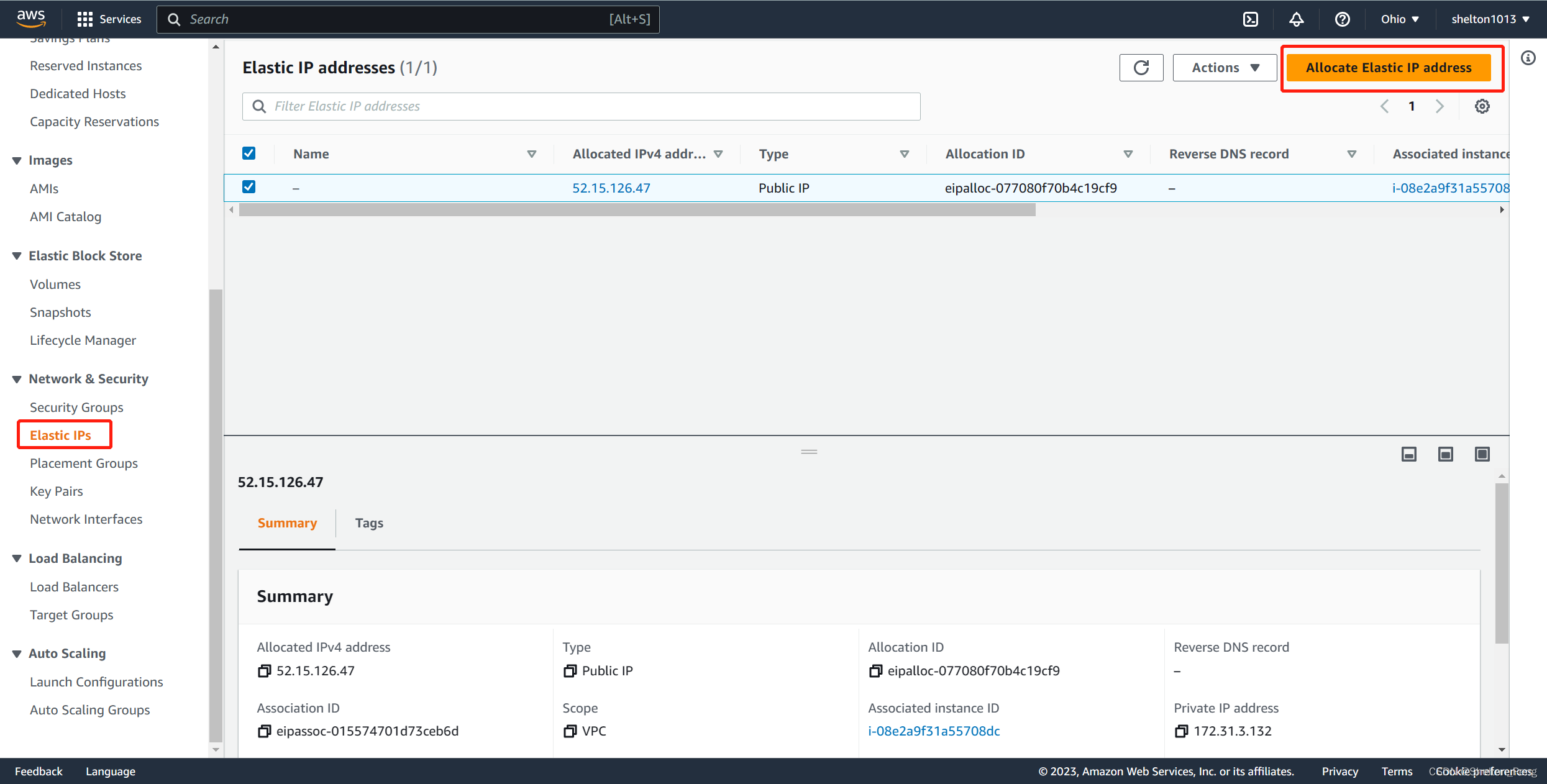Switch to the Tags tab
The height and width of the screenshot is (784, 1547).
click(x=369, y=523)
